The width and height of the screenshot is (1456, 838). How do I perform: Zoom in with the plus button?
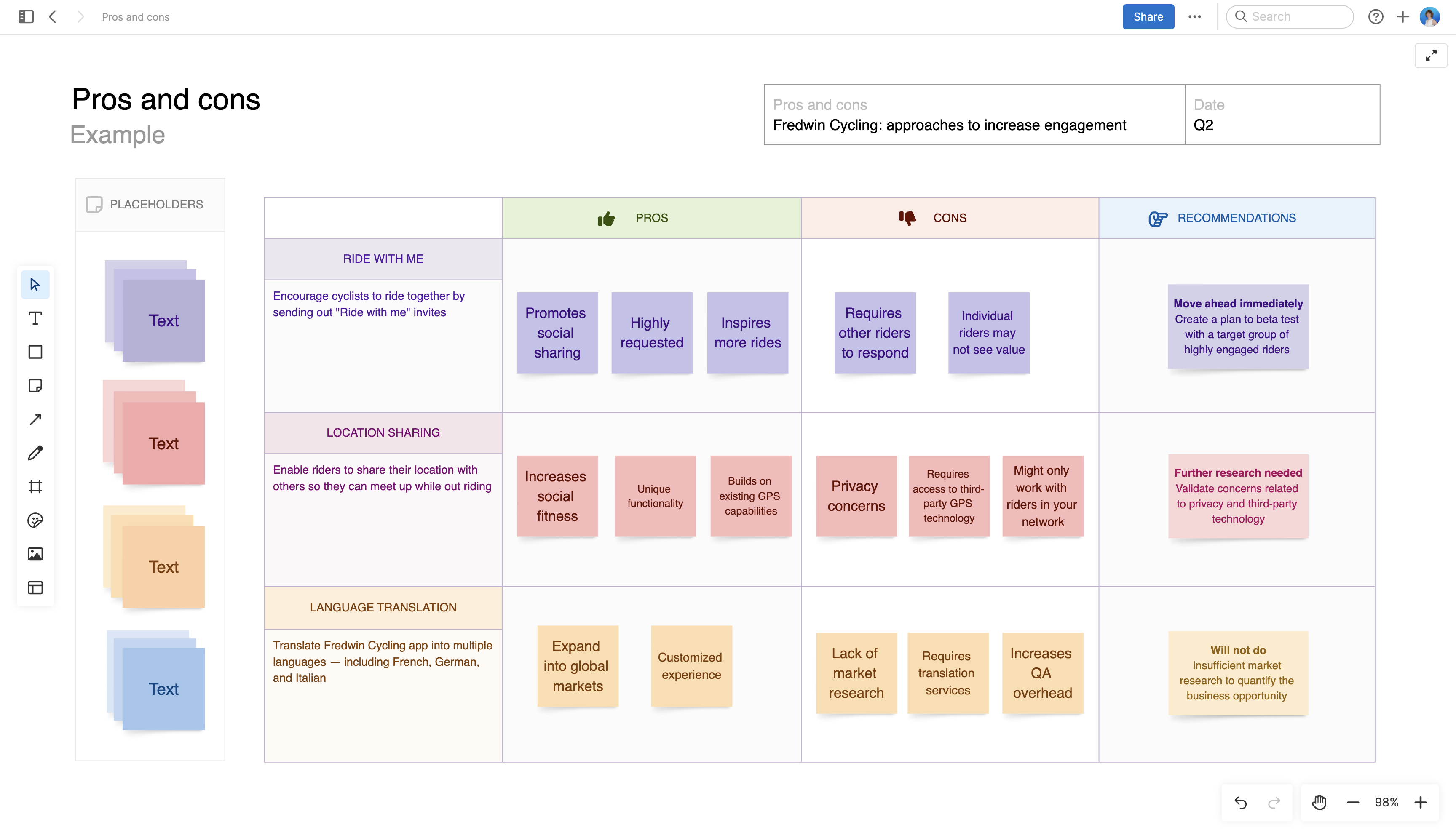pyautogui.click(x=1420, y=802)
